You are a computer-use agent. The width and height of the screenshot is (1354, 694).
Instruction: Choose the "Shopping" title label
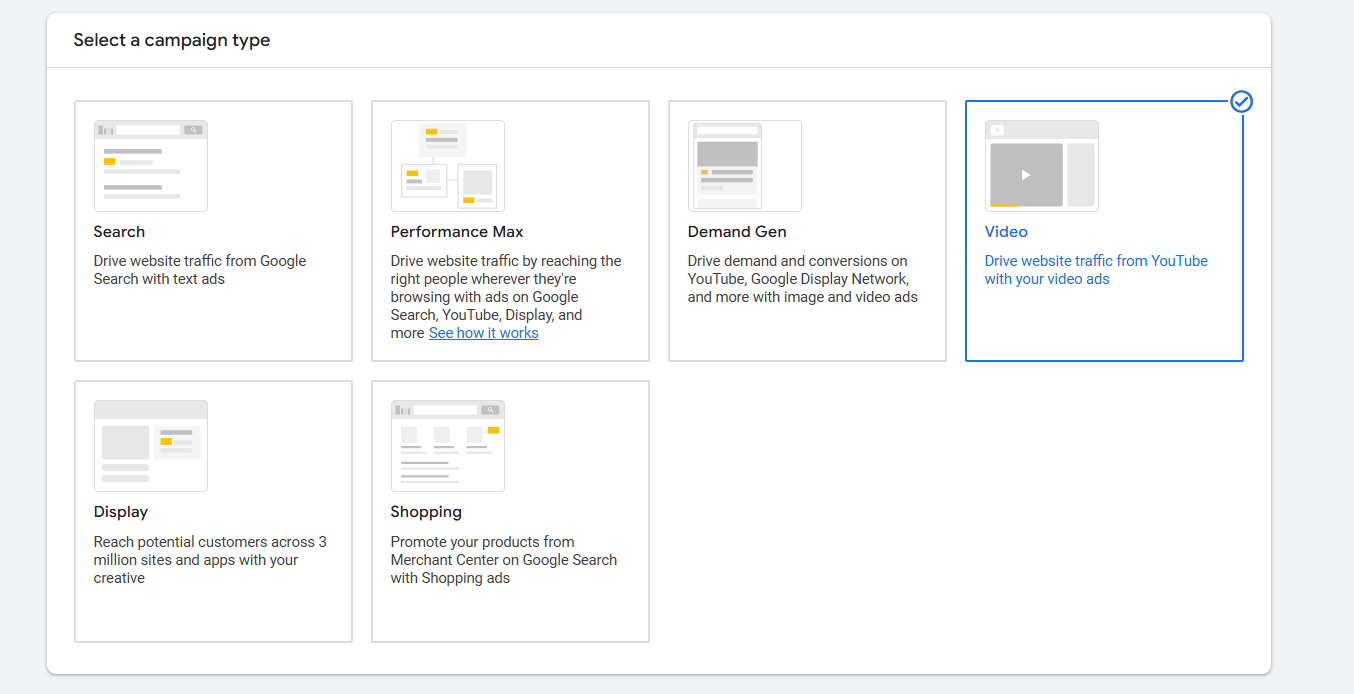pos(425,512)
